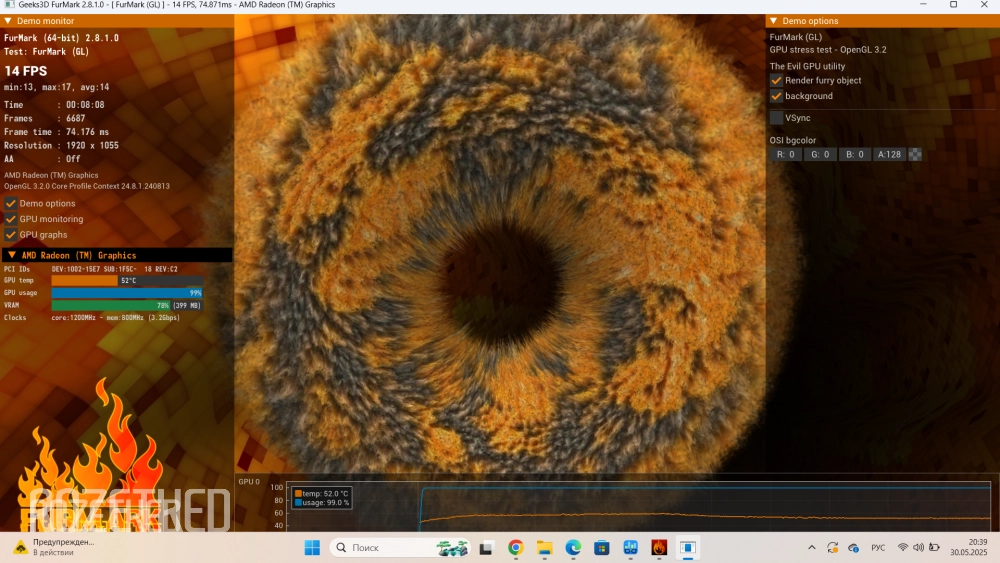Collapse the Demo monitor panel header
The image size is (1000, 563).
click(9, 21)
